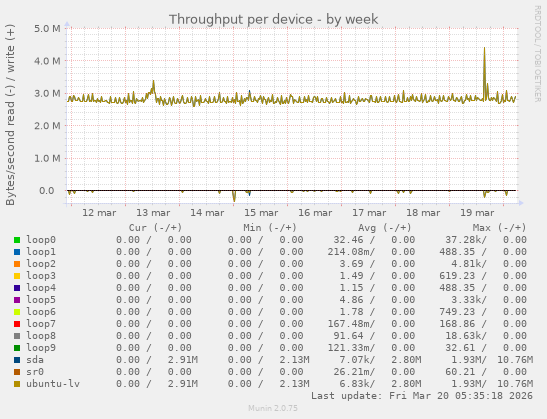
Task: Click the ubuntu-lv olive legend swatch
Action: pos(17,384)
